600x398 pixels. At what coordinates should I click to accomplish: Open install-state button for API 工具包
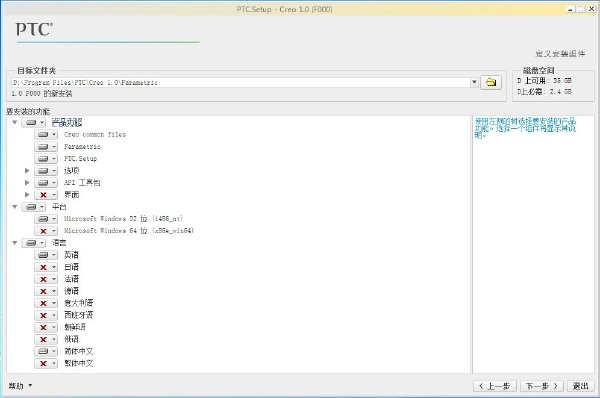click(x=46, y=183)
